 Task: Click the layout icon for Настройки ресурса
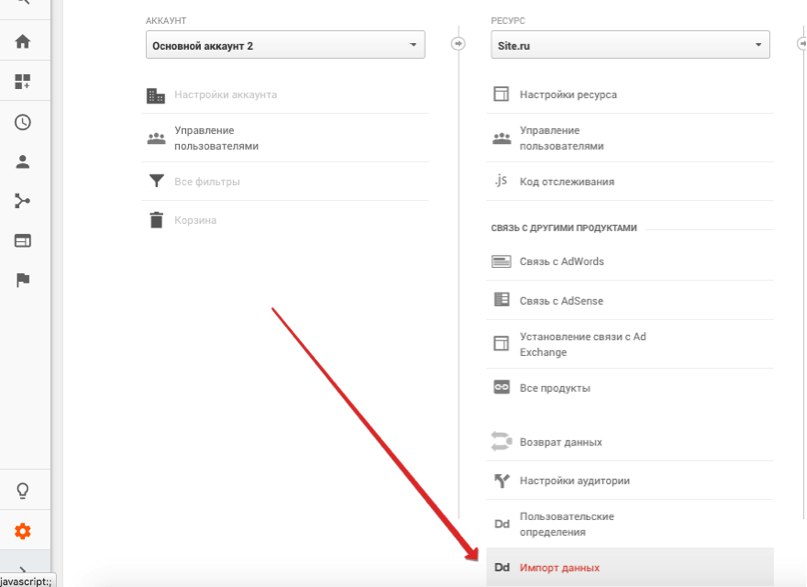tap(501, 94)
